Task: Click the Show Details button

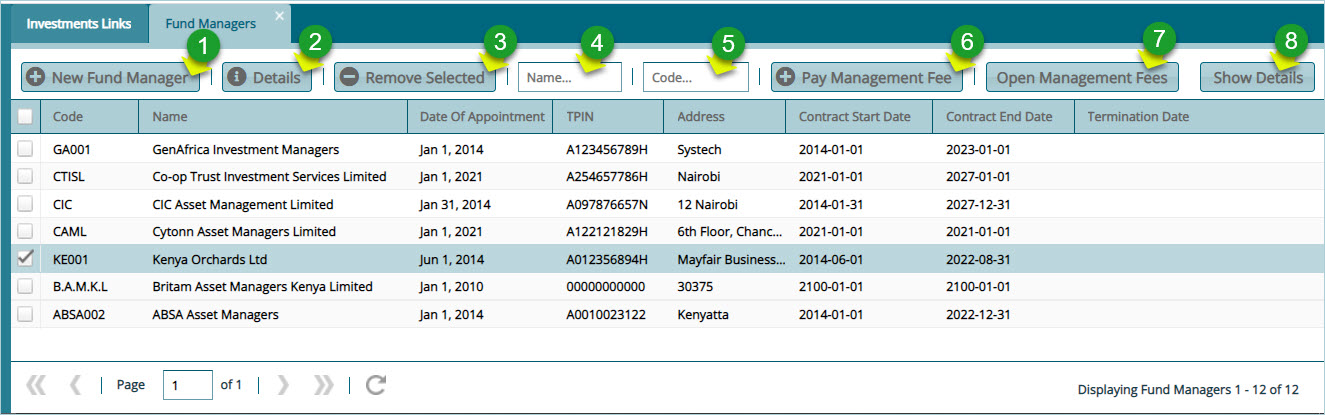Action: coord(1258,77)
